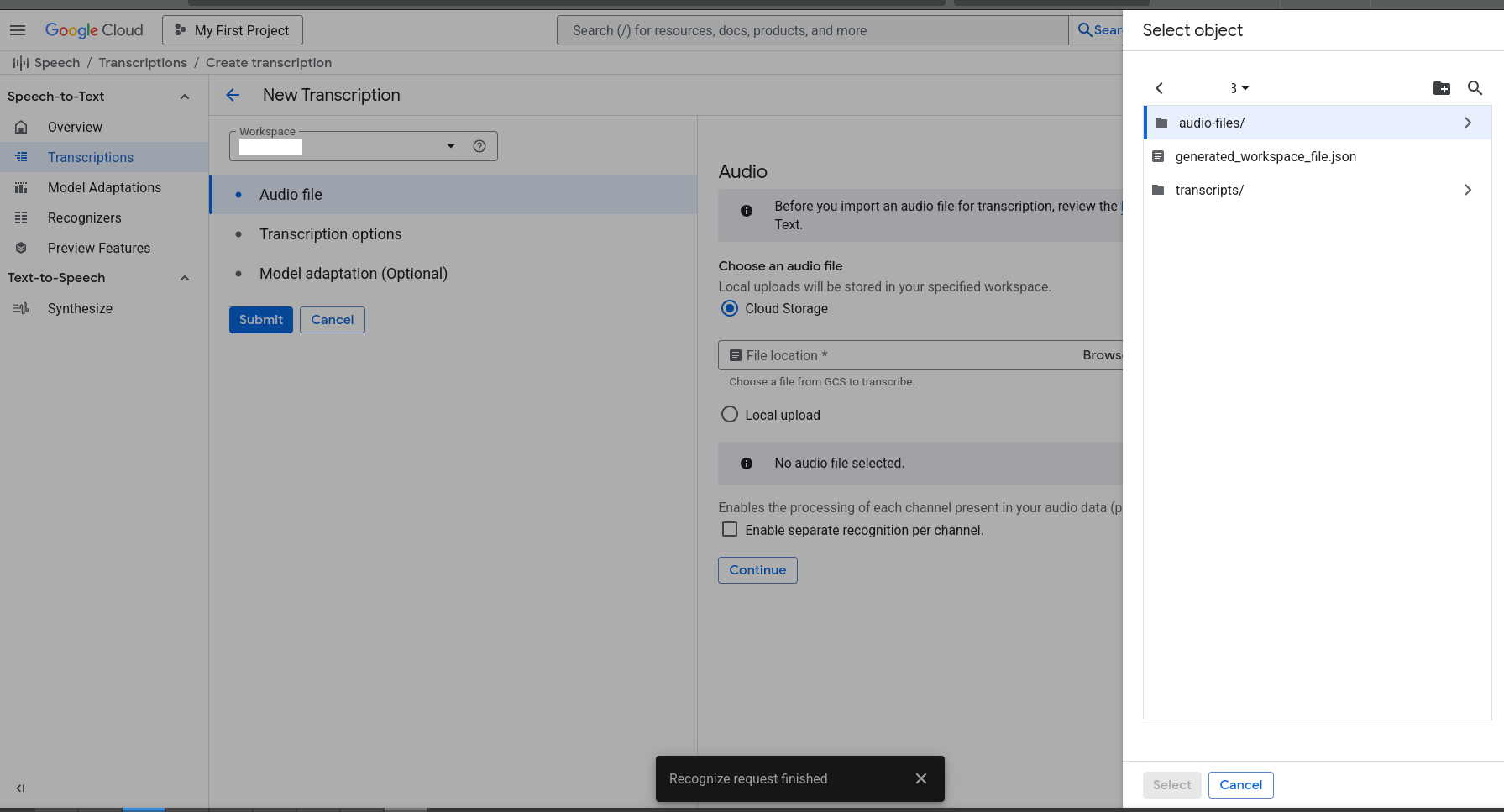Open the Workspace dropdown
Screen dimensions: 1504x812
(x=450, y=146)
